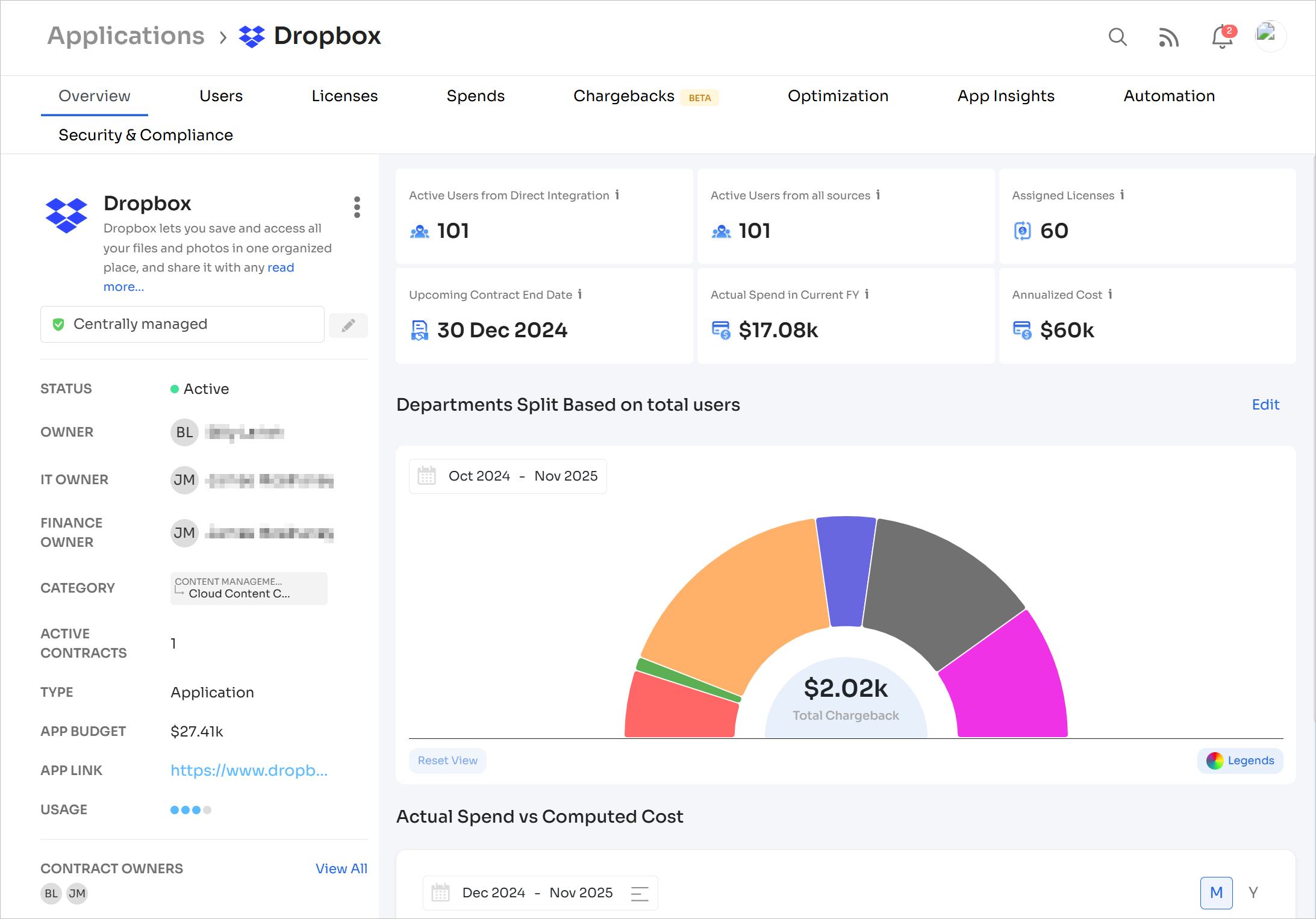
Task: Click pencil edit icon beside Centrally managed
Action: tap(348, 325)
